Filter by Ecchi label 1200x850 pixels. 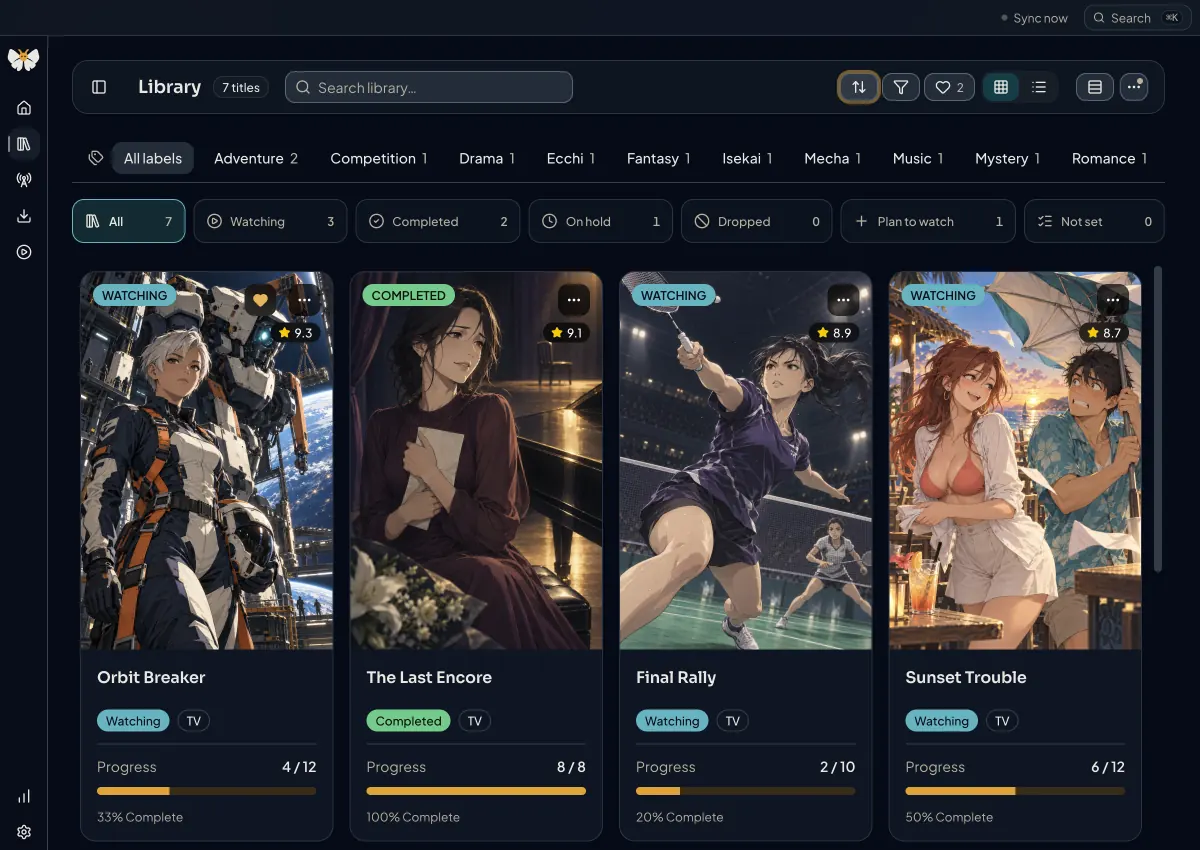[571, 158]
